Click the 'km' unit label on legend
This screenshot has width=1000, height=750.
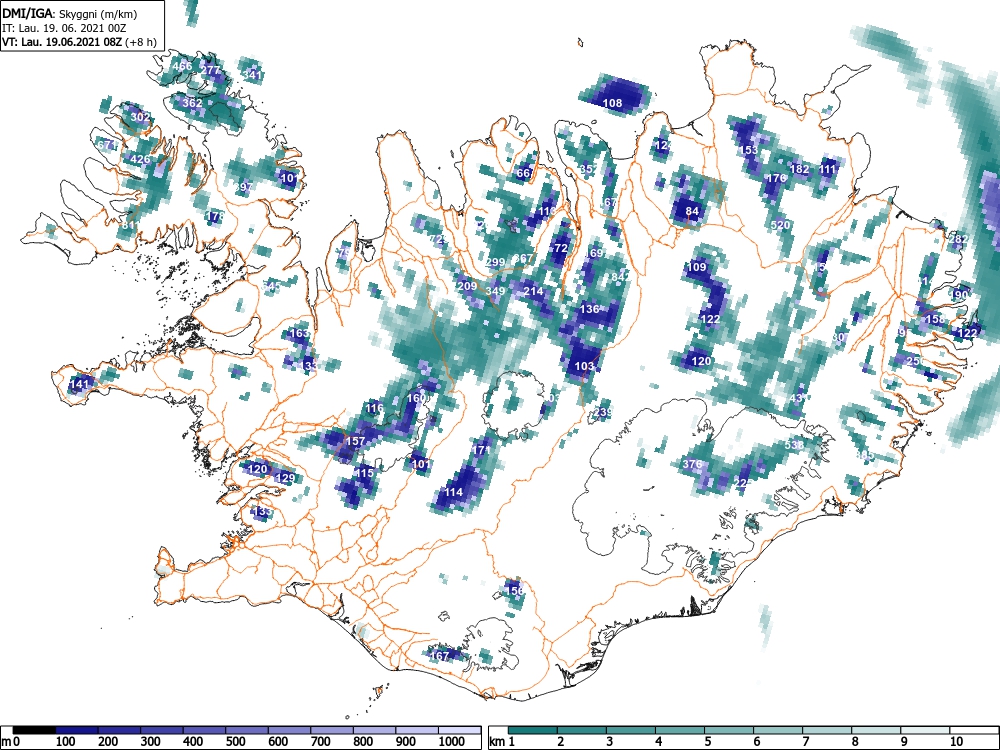click(496, 742)
